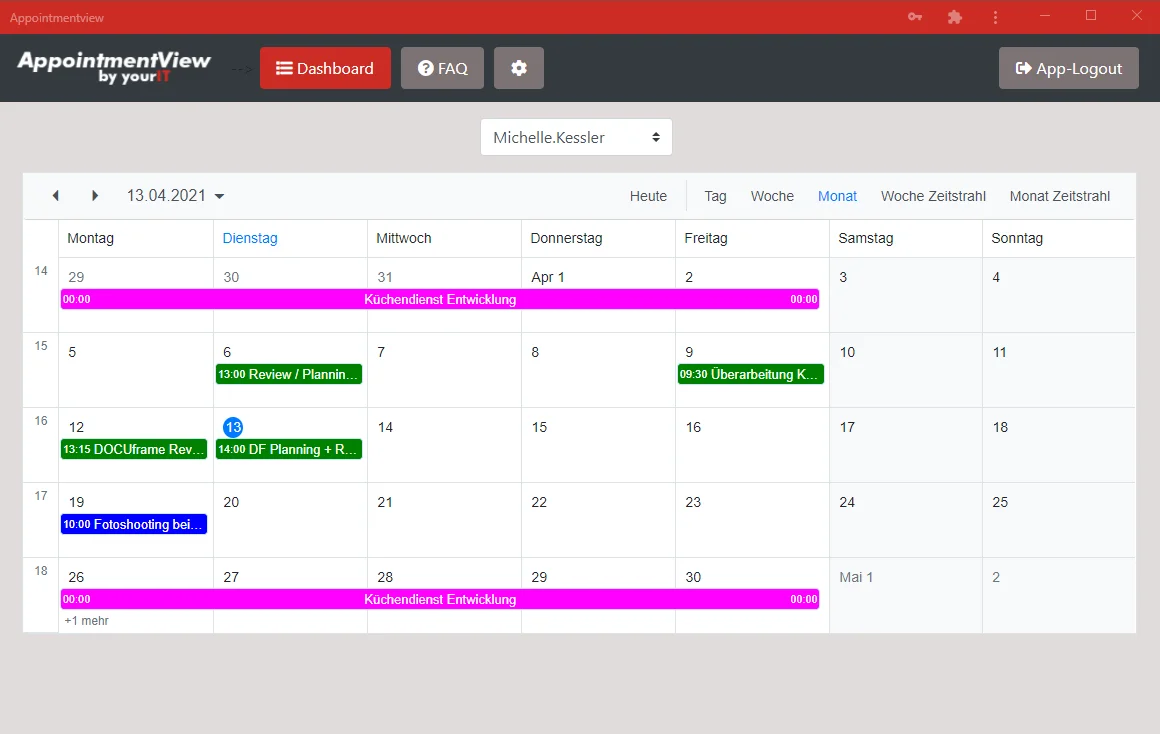This screenshot has height=734, width=1160.
Task: Jump to today with Heute
Action: (648, 196)
